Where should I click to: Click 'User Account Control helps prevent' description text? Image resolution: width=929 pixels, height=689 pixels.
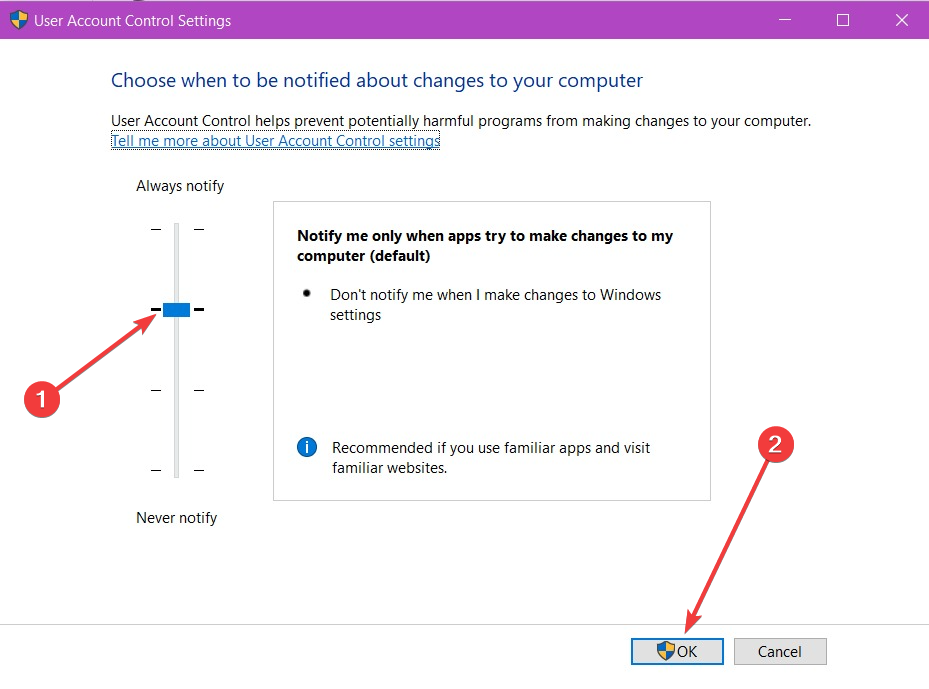coord(461,121)
